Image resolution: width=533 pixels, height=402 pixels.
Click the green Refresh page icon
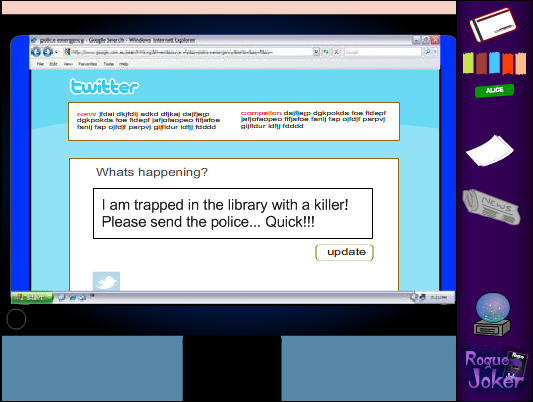pos(326,52)
